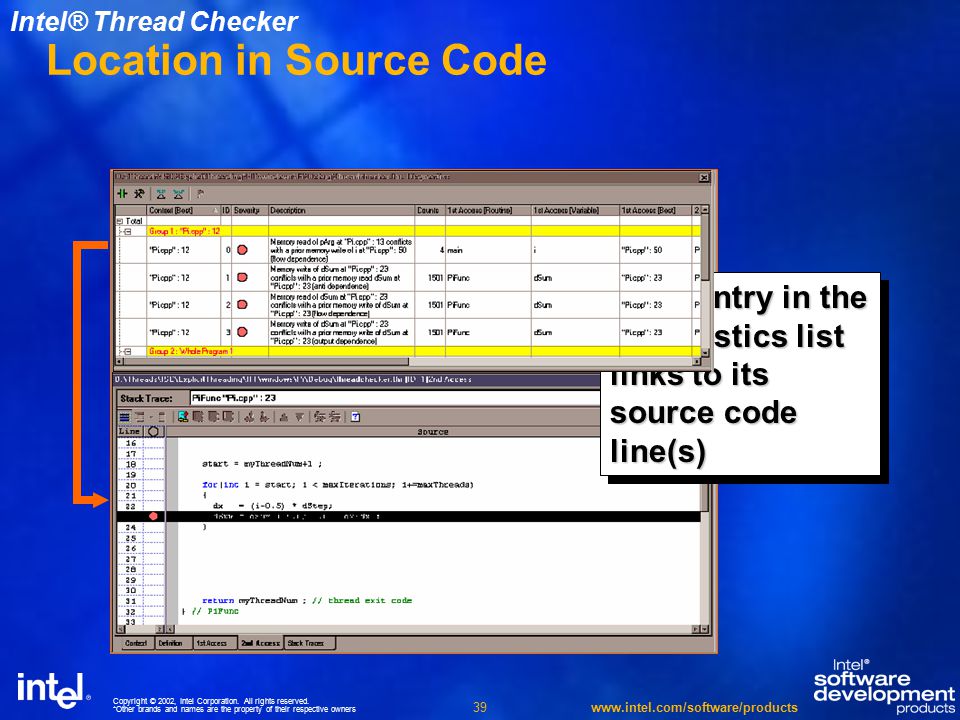
Task: Sort by Context [Best] column header
Action: click(184, 210)
